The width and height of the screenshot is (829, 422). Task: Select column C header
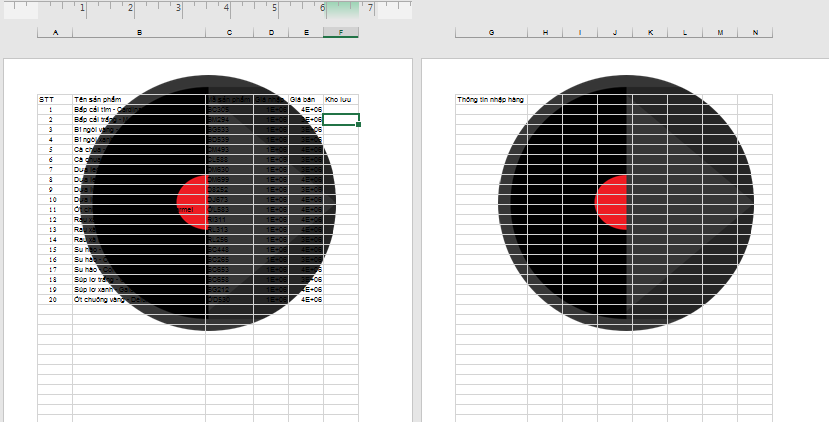coord(229,32)
